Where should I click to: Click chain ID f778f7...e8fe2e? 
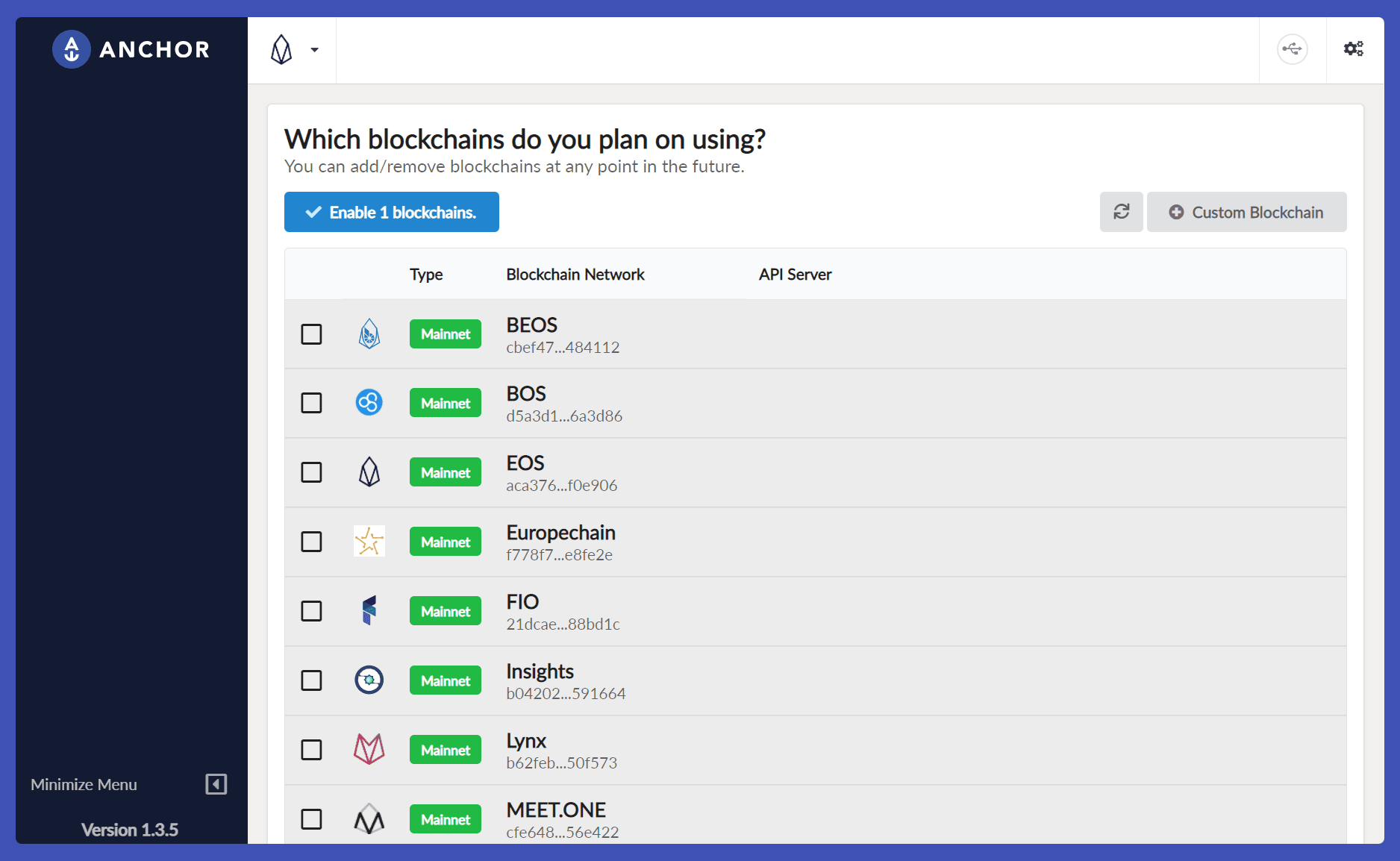[560, 554]
